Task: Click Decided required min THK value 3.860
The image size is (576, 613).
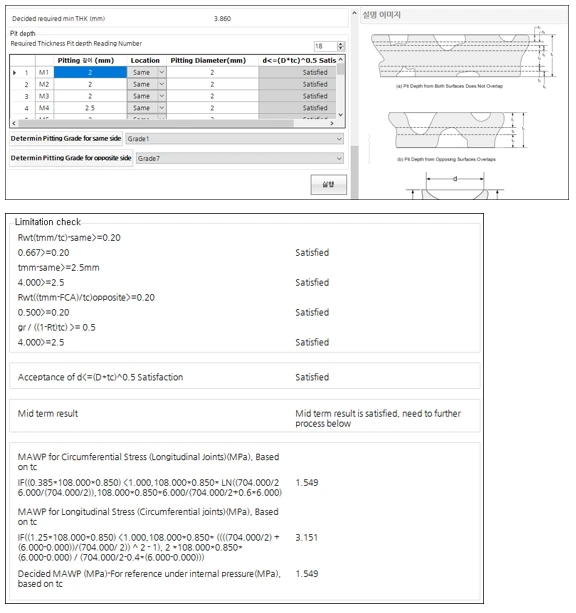Action: (222, 18)
